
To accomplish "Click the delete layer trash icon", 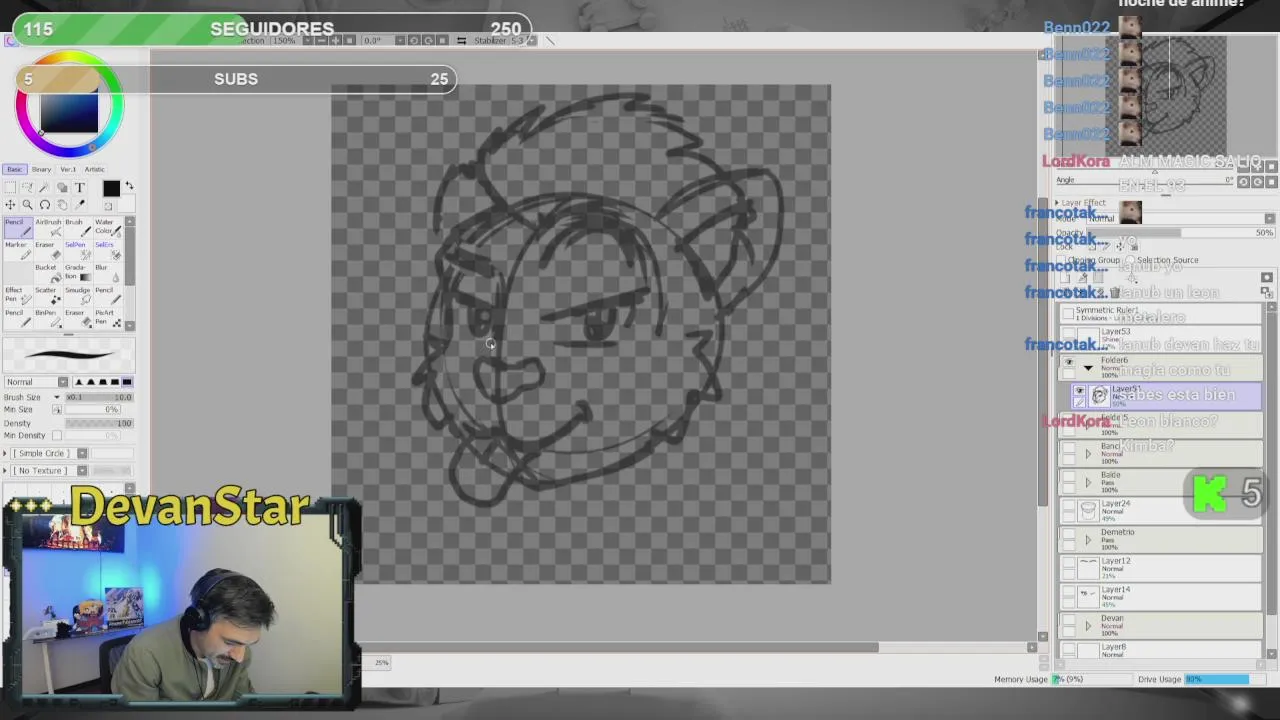I will coord(1114,293).
